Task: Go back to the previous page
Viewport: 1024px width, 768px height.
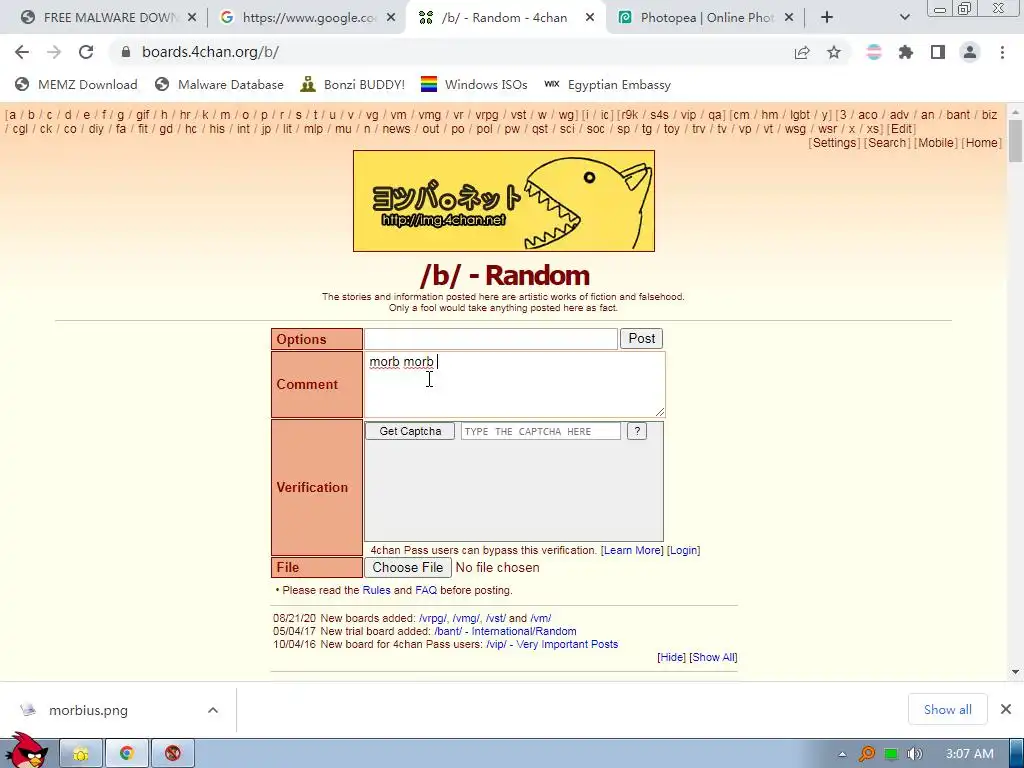Action: tap(22, 52)
